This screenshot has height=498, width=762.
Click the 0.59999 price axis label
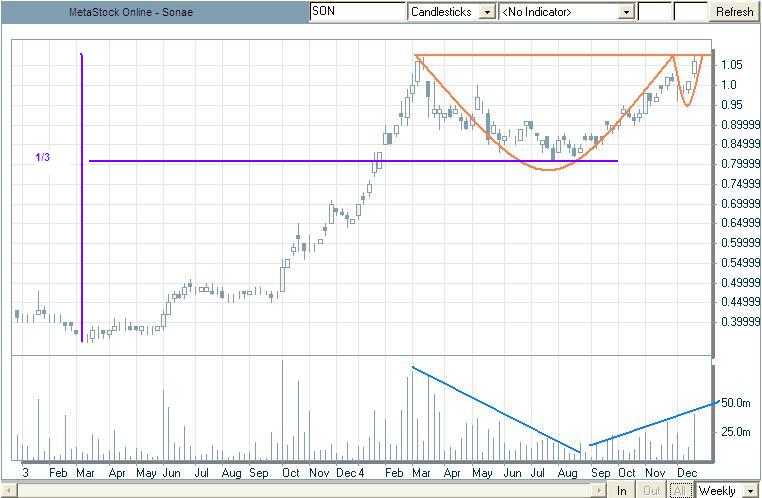(x=740, y=243)
